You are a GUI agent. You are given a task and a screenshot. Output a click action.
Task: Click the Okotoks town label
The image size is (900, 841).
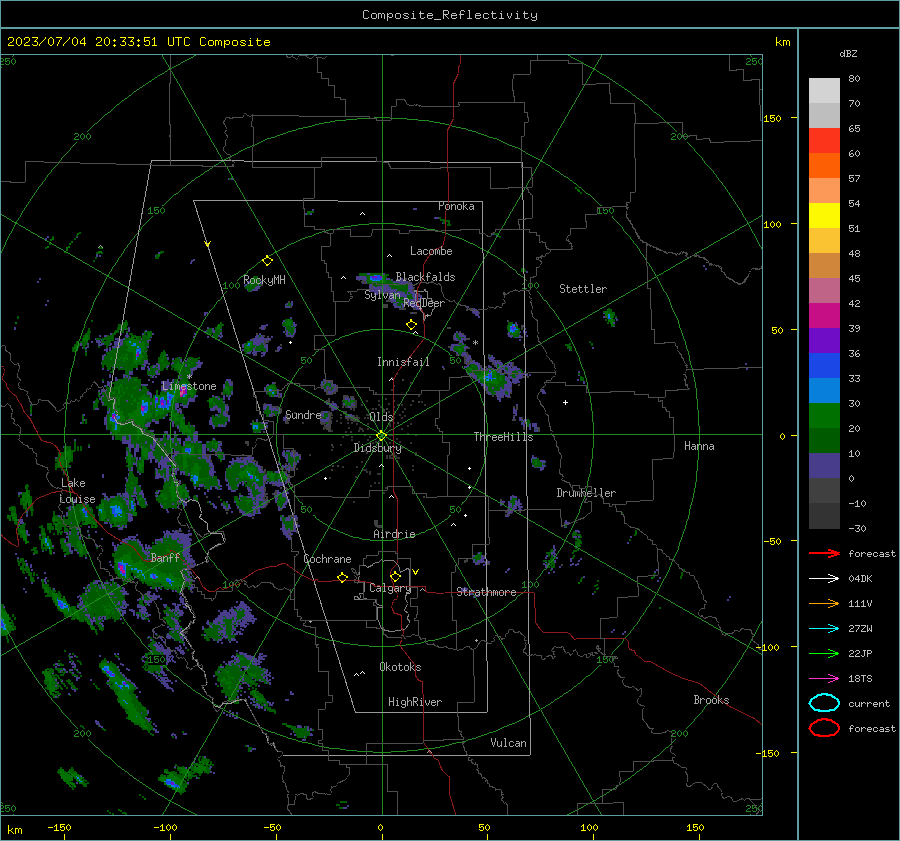tap(400, 667)
